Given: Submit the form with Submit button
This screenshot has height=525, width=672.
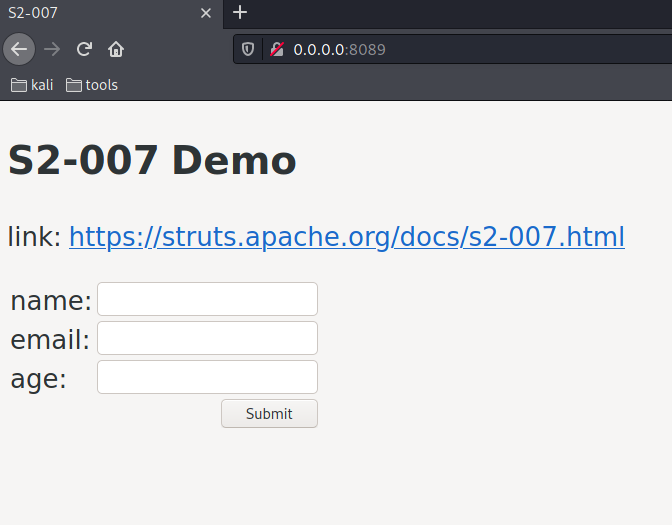Looking at the screenshot, I should click(269, 414).
